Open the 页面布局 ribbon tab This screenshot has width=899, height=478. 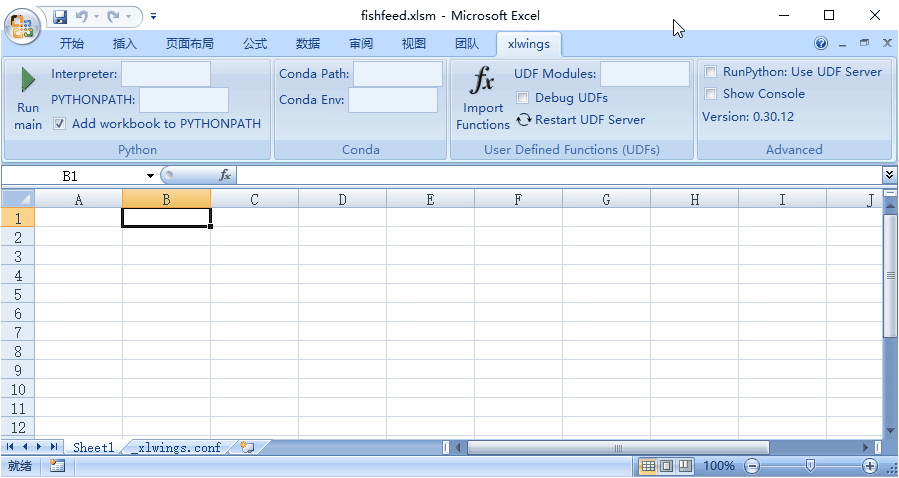[x=190, y=44]
